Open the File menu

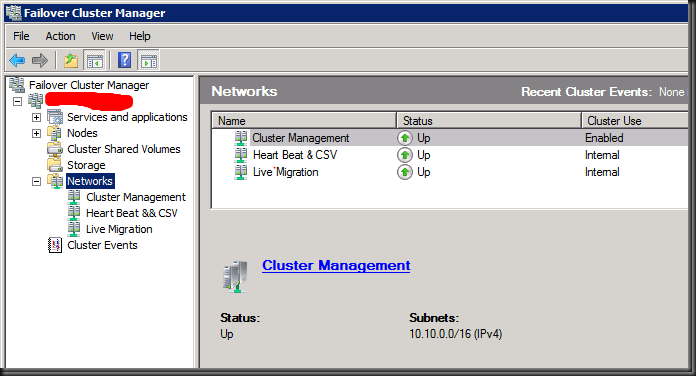point(21,36)
